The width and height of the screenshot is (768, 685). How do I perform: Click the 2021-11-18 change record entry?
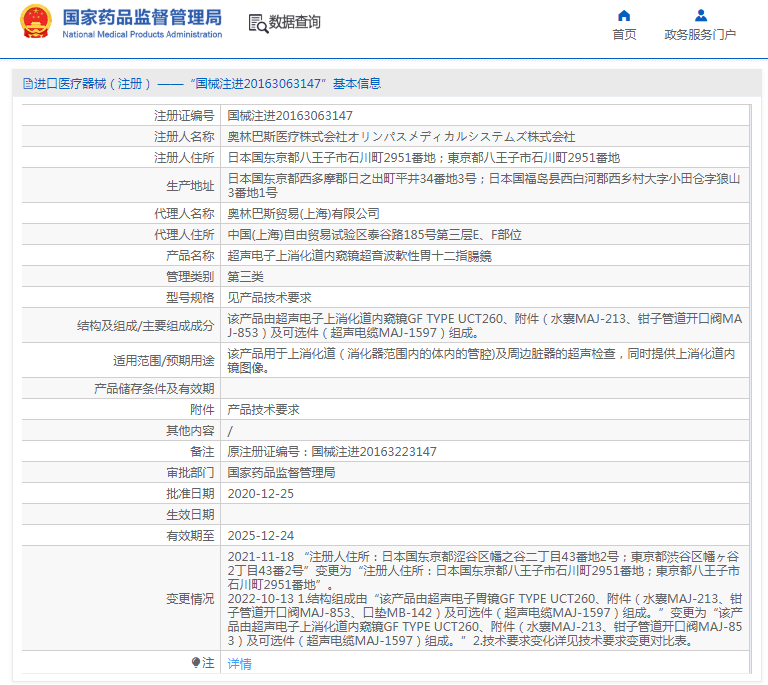click(x=484, y=570)
